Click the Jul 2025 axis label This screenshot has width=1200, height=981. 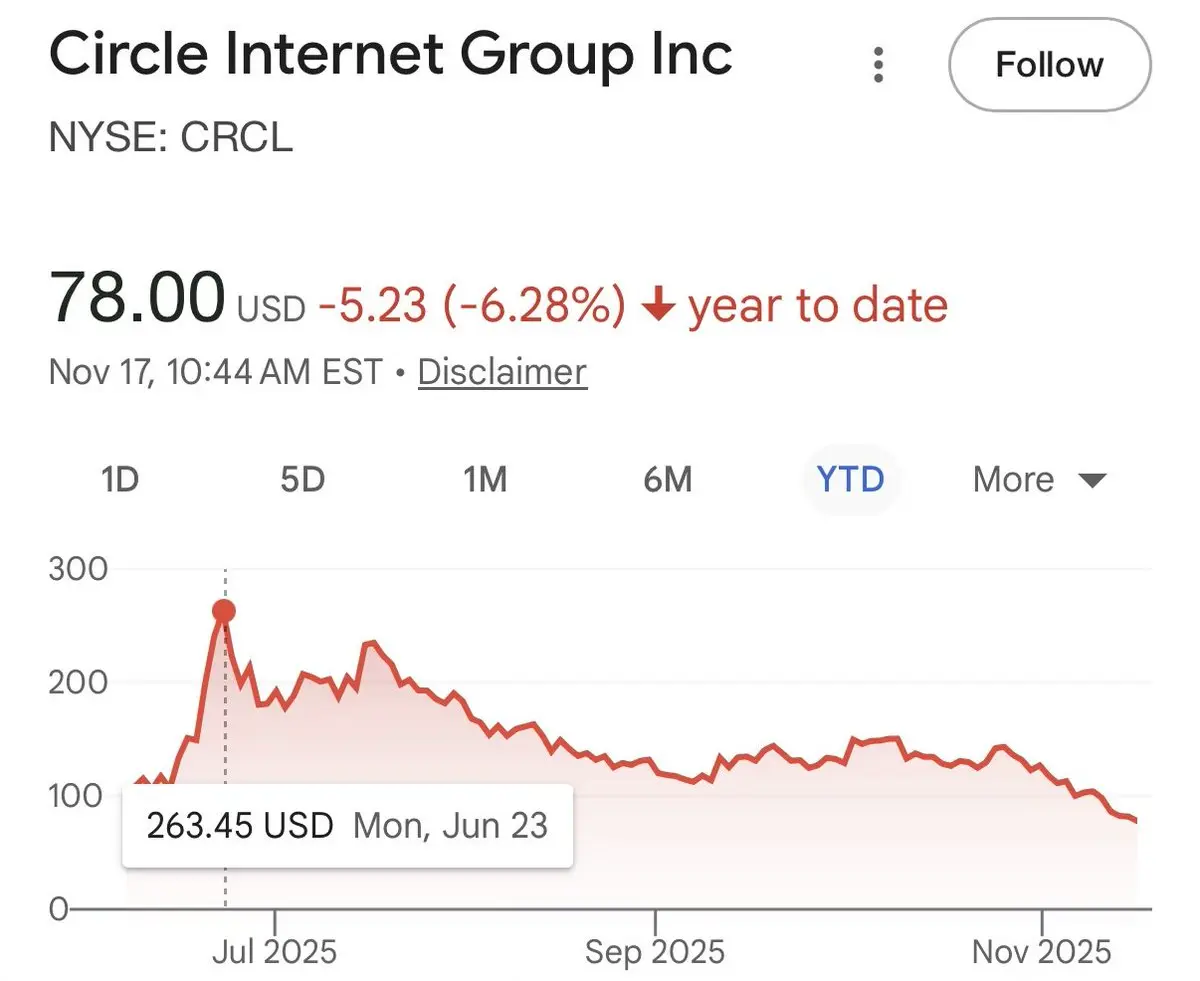point(274,951)
